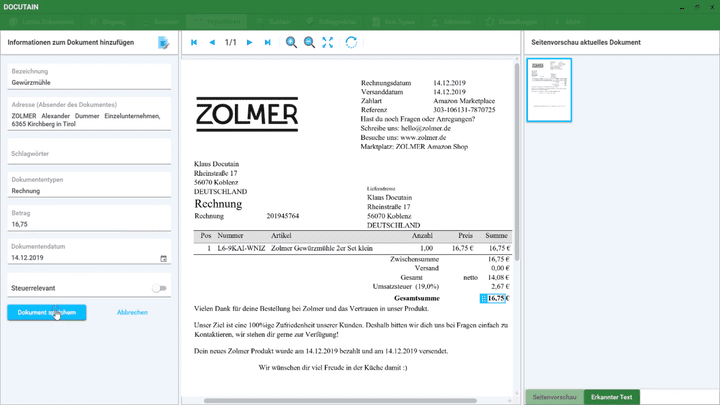The width and height of the screenshot is (720, 405).
Task: Toggle the Steuerrelevant switch
Action: [x=158, y=288]
